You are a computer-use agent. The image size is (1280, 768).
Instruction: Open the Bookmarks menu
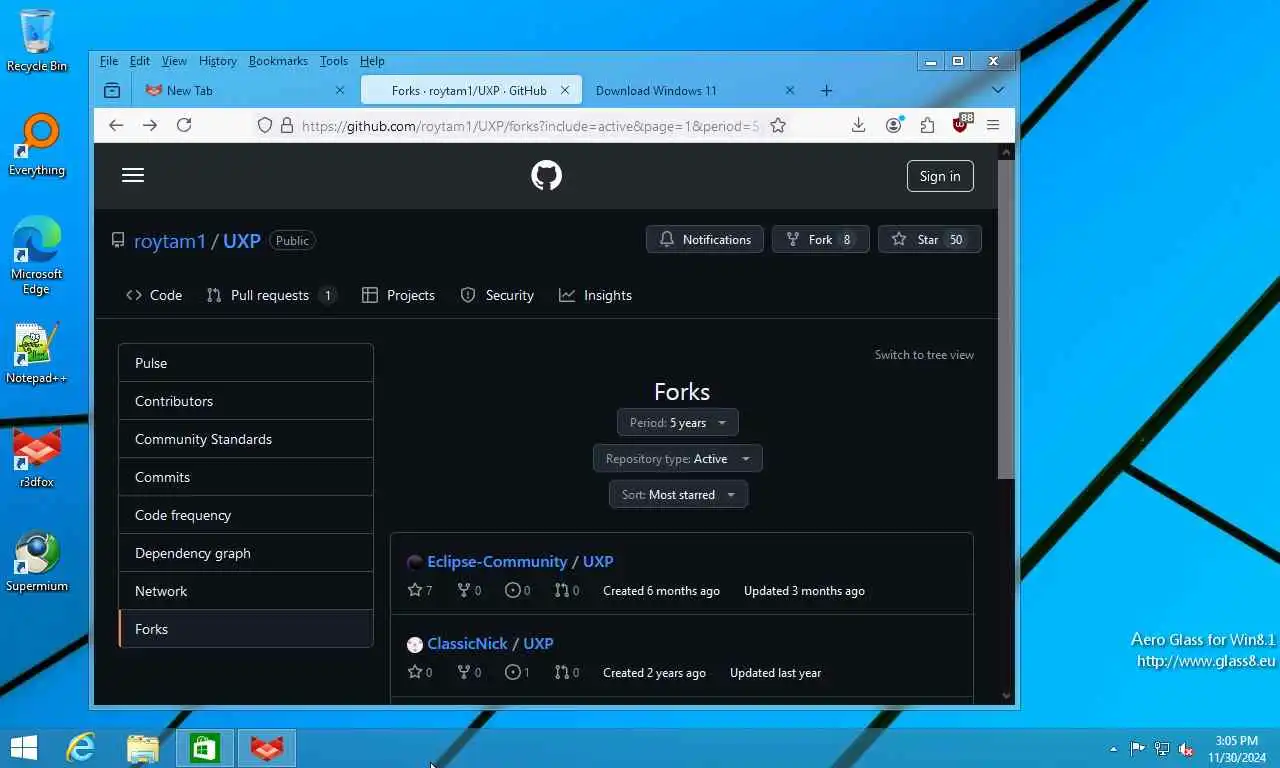[x=278, y=61]
